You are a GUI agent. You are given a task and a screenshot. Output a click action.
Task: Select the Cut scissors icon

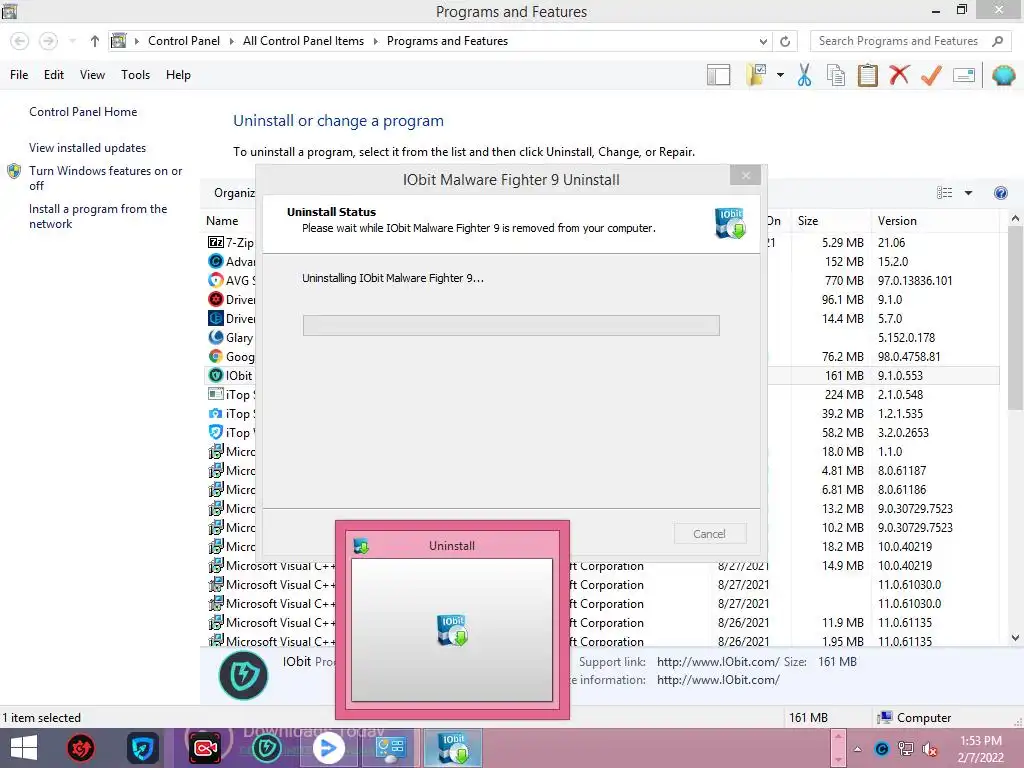[x=805, y=75]
